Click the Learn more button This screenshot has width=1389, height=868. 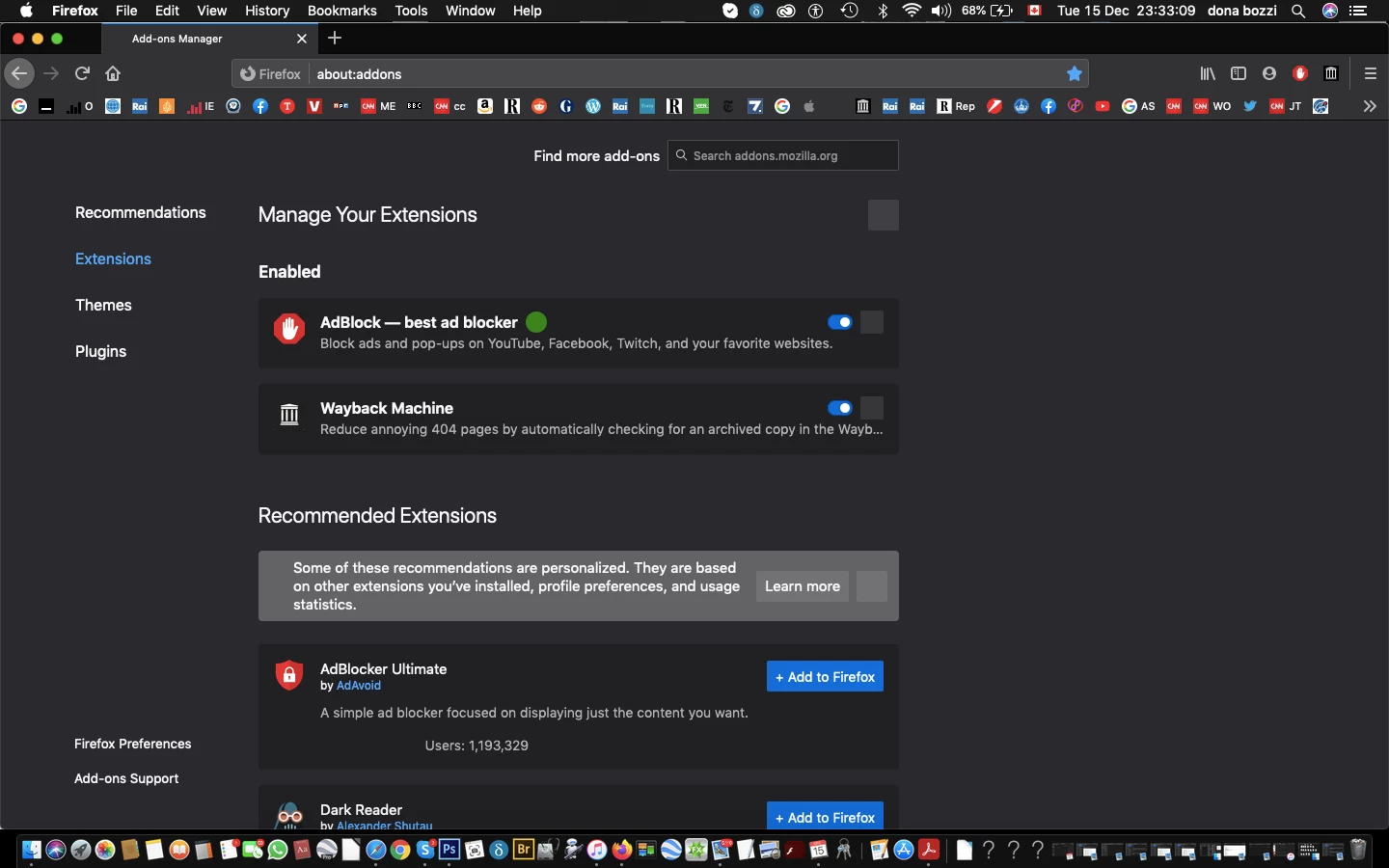[803, 586]
